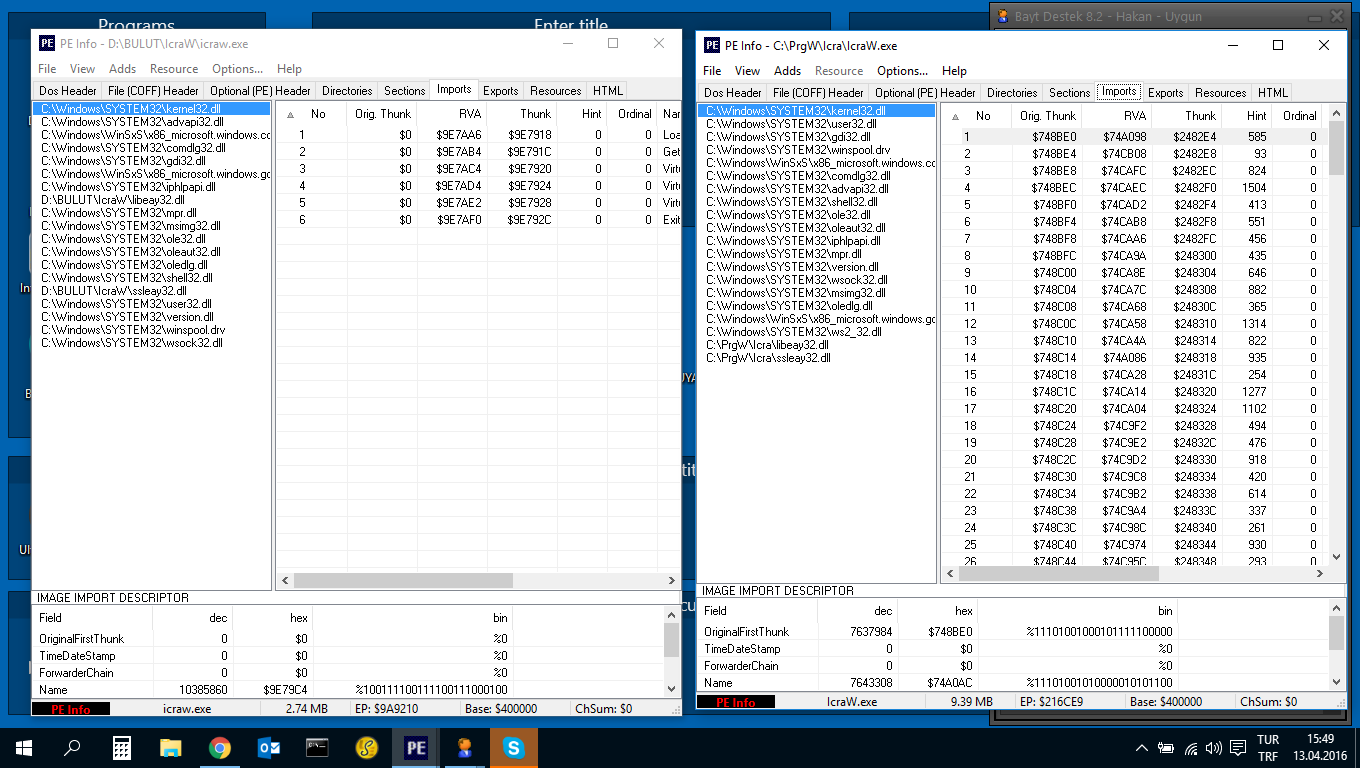Open Help menu in C:\PrgW IcraW.exe window
The image size is (1360, 768).
(954, 71)
